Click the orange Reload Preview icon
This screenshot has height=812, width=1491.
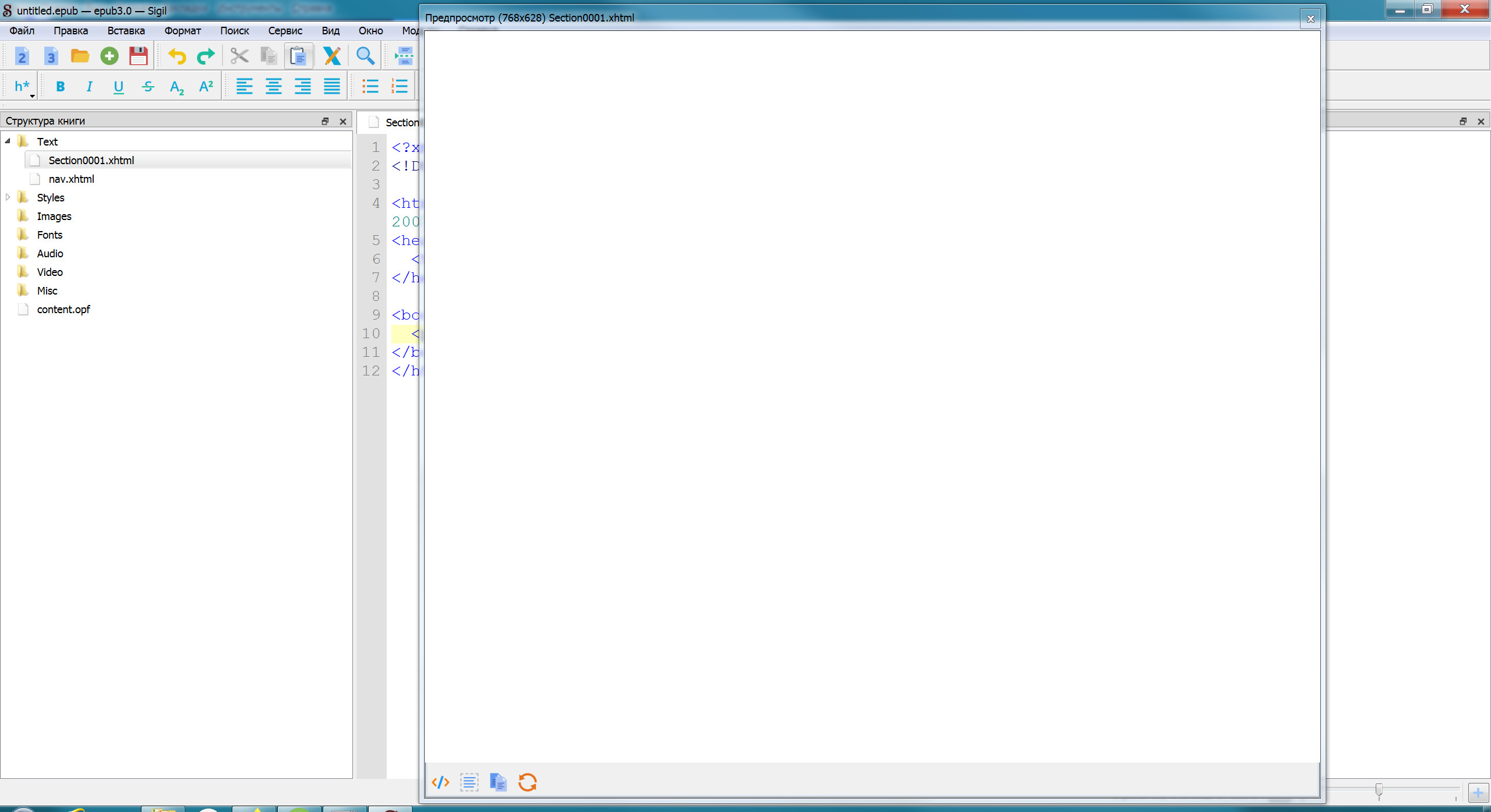click(527, 782)
